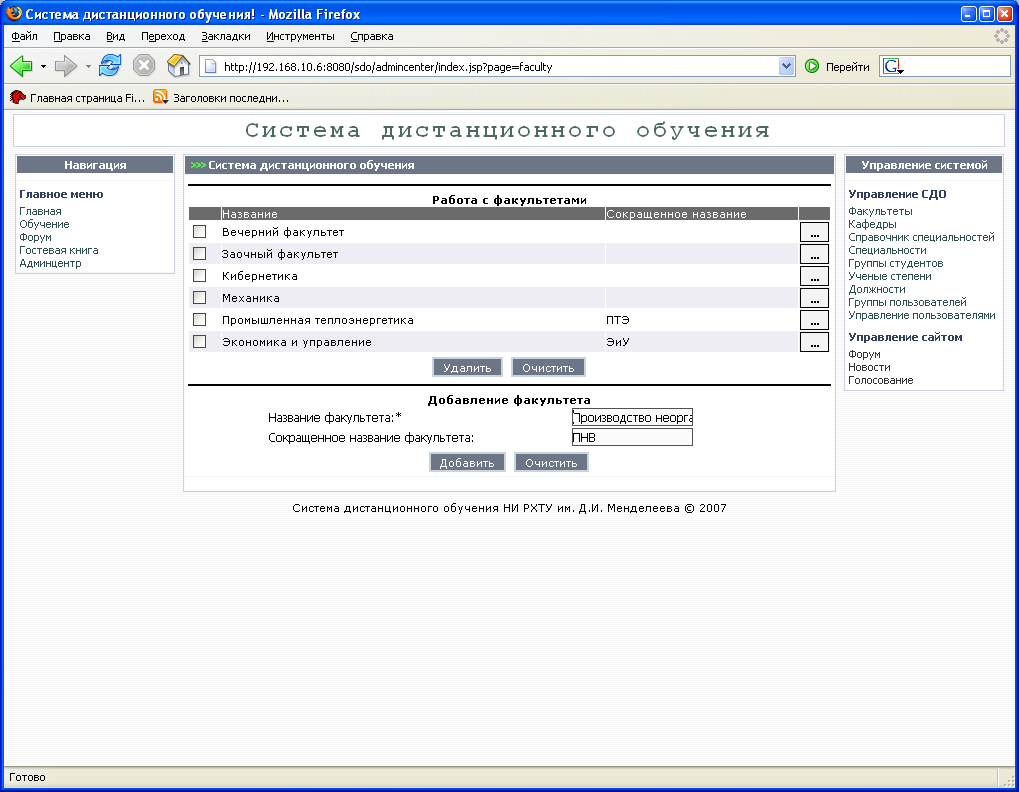Check the box for Механика
This screenshot has width=1019, height=792.
click(200, 298)
